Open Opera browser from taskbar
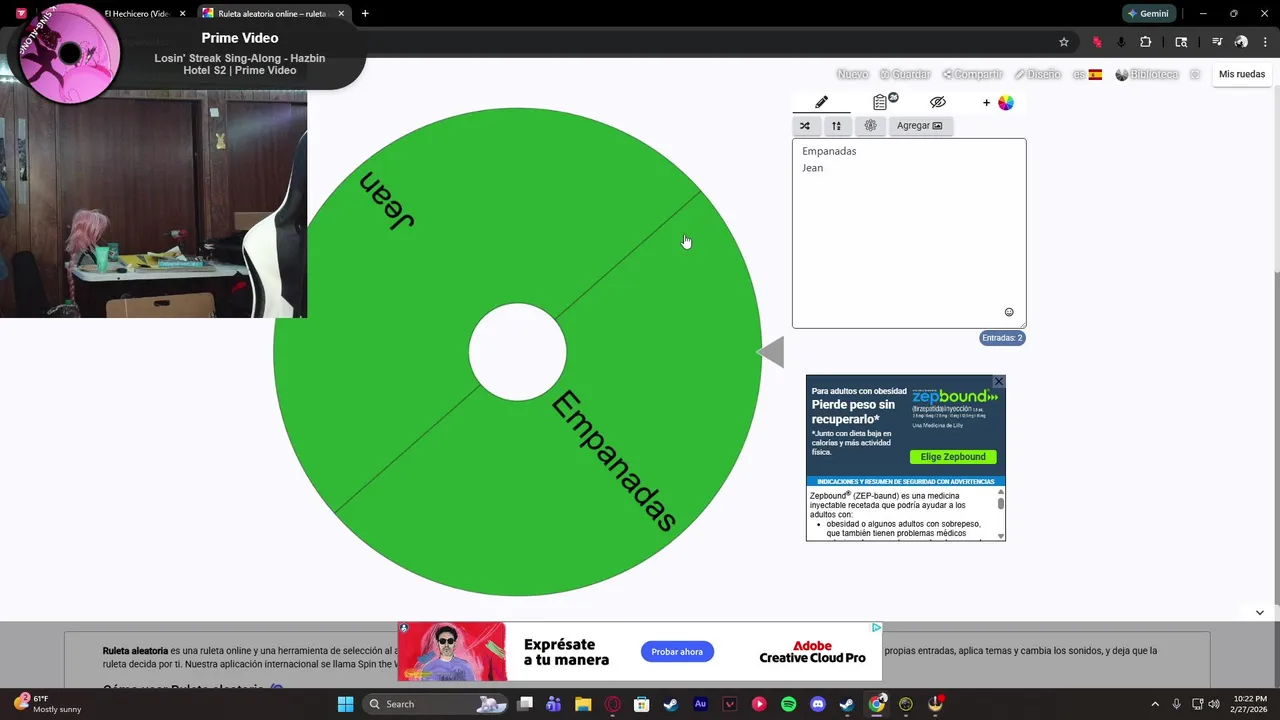Viewport: 1280px width, 720px height. pos(612,704)
